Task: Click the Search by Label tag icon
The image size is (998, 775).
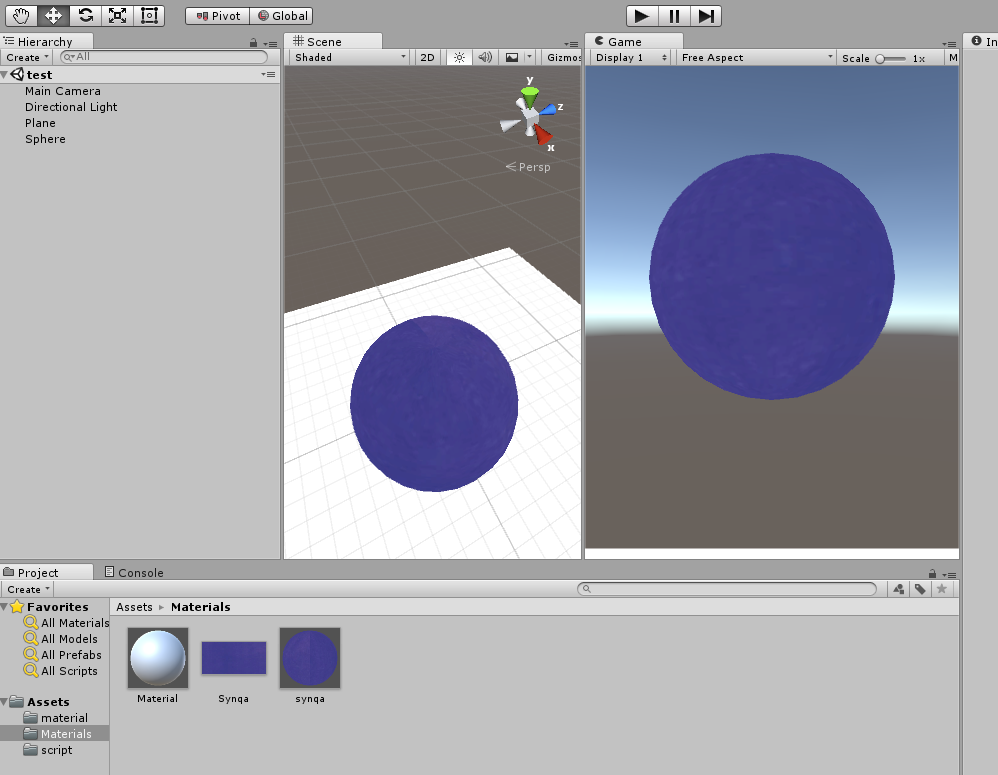Action: (x=920, y=589)
